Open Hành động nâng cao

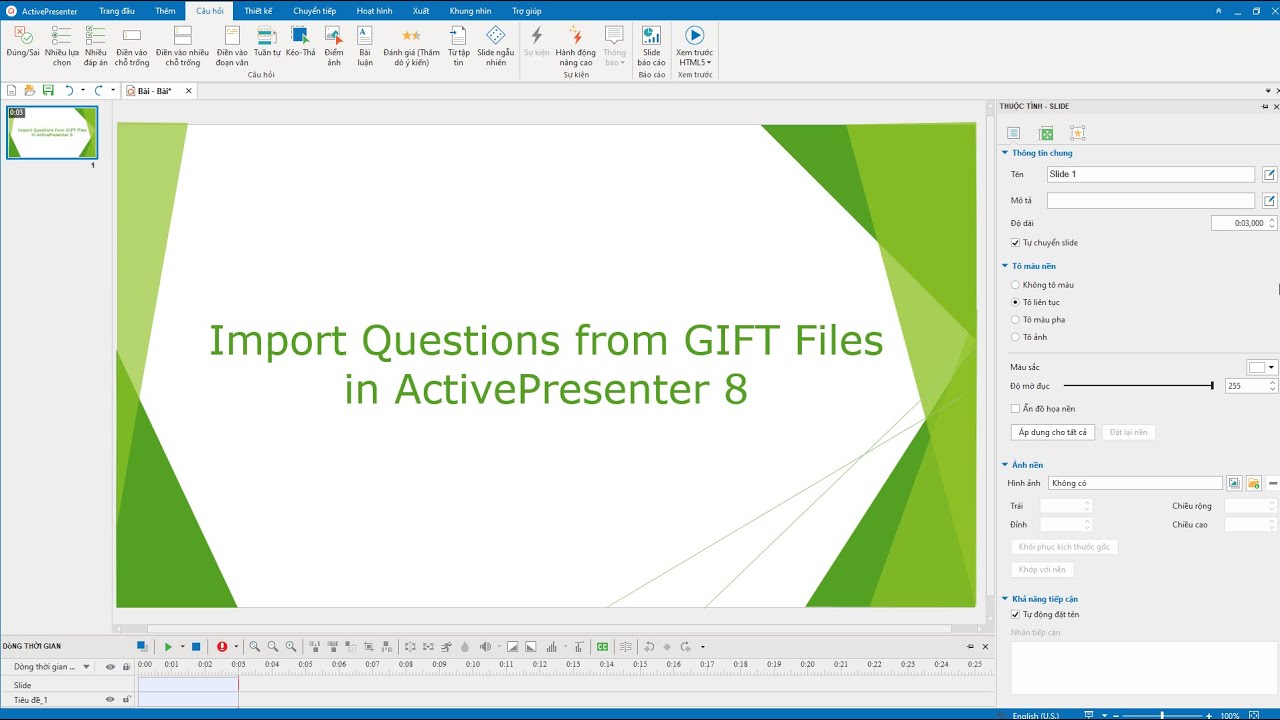576,46
